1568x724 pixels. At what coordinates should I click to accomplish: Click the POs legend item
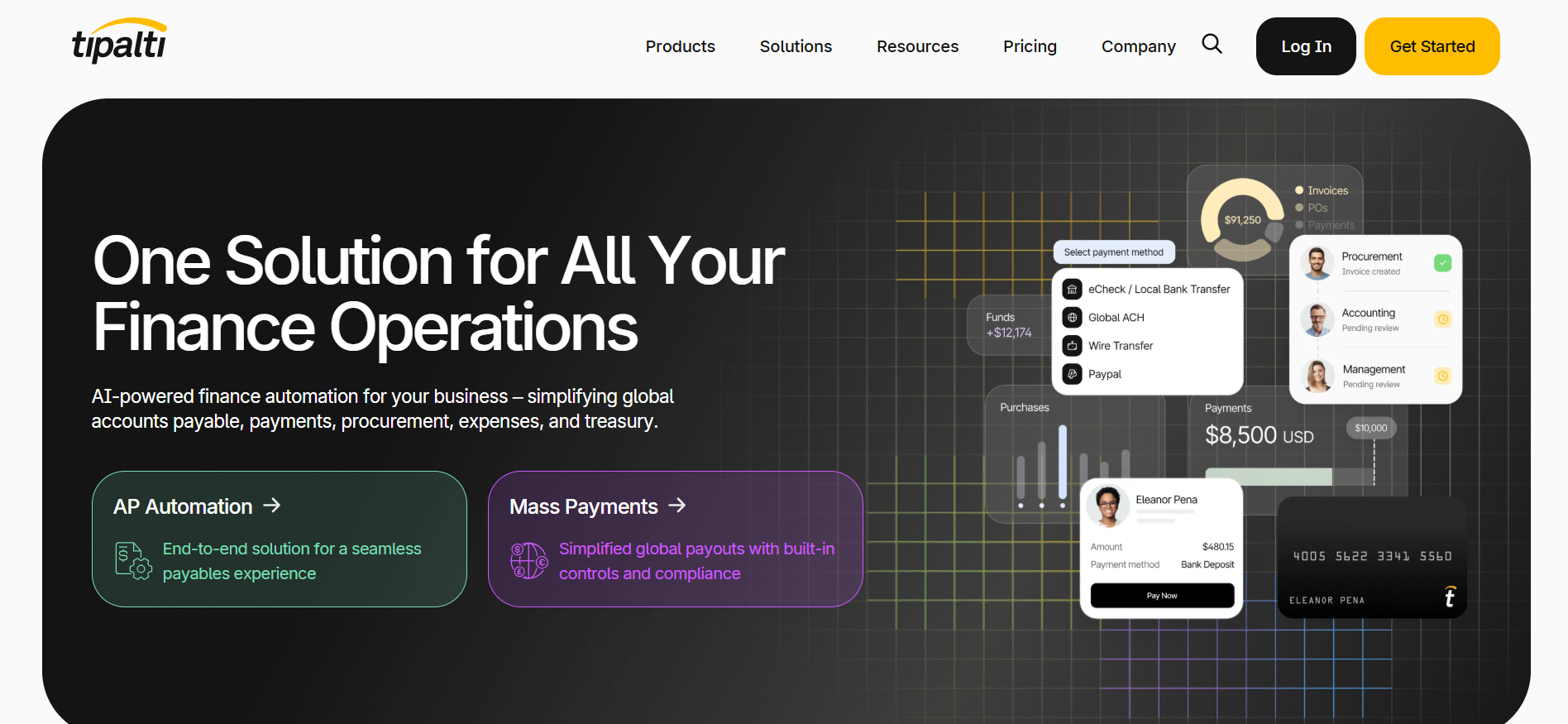(x=1312, y=208)
